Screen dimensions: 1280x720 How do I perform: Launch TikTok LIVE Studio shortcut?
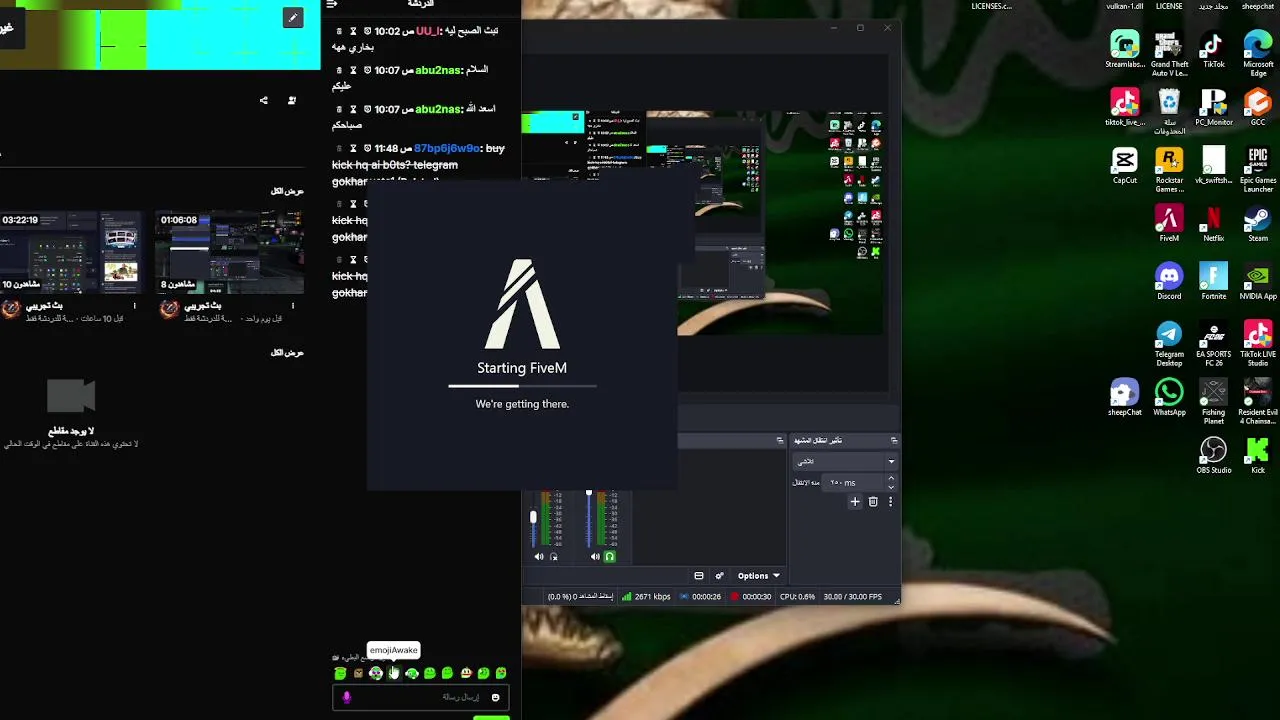pyautogui.click(x=1258, y=344)
